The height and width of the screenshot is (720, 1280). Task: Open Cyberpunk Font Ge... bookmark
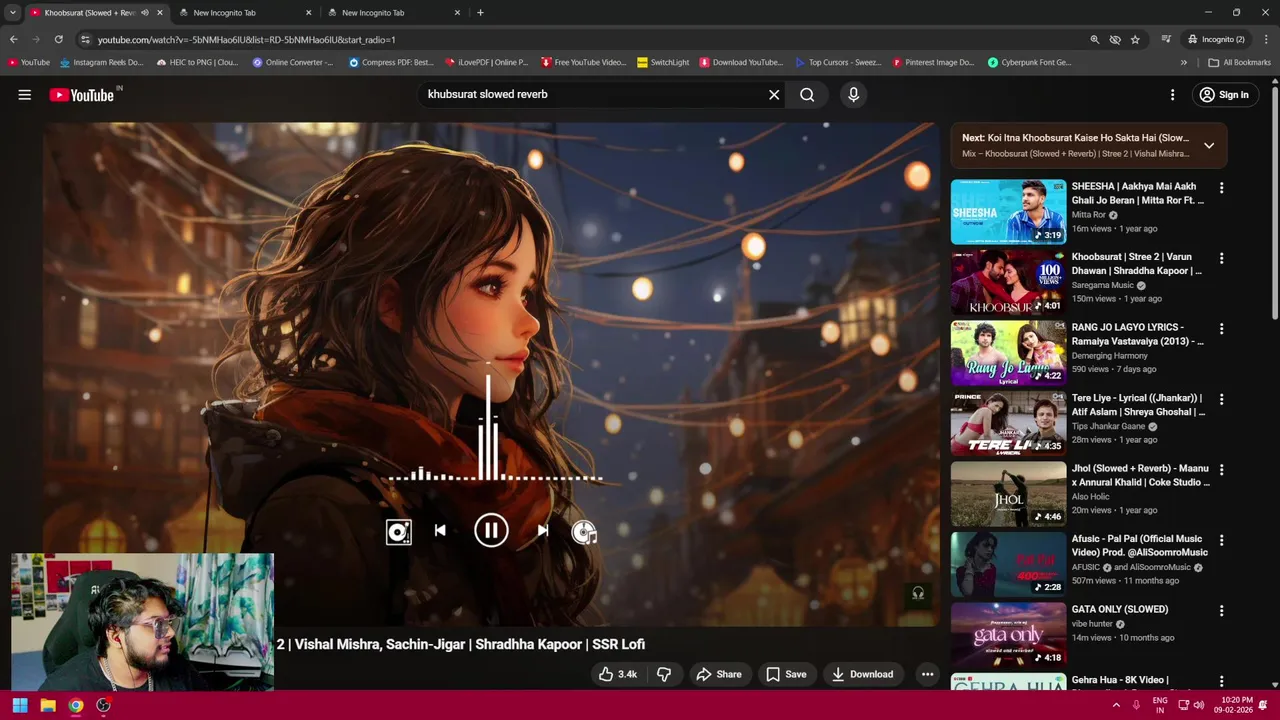1029,62
